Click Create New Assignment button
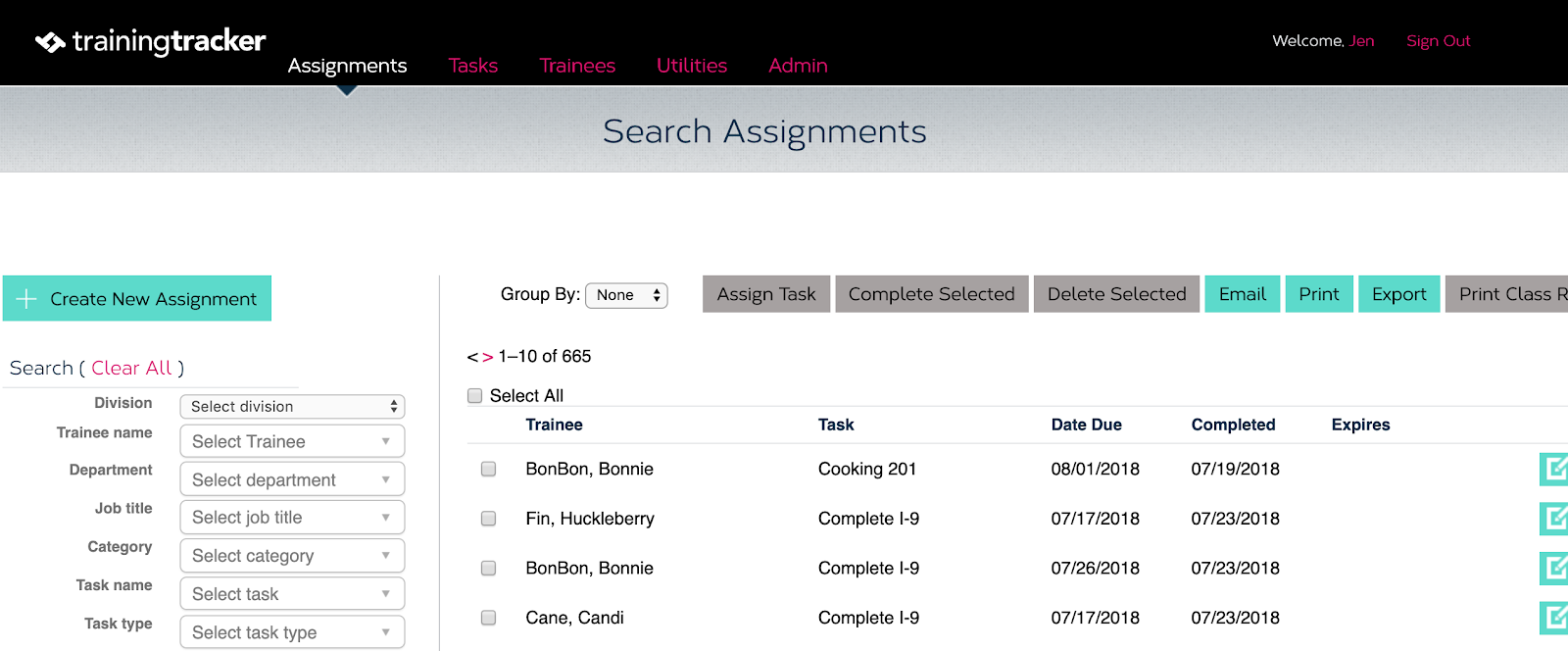Viewport: 1568px width, 651px height. point(137,298)
